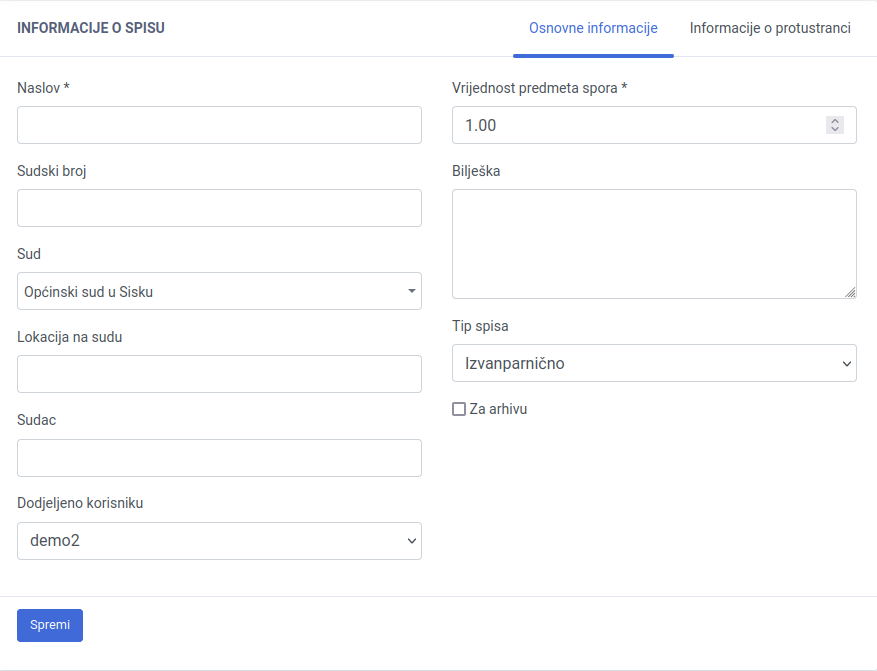The height and width of the screenshot is (671, 877).
Task: Focus the Sudski broj input
Action: [219, 208]
